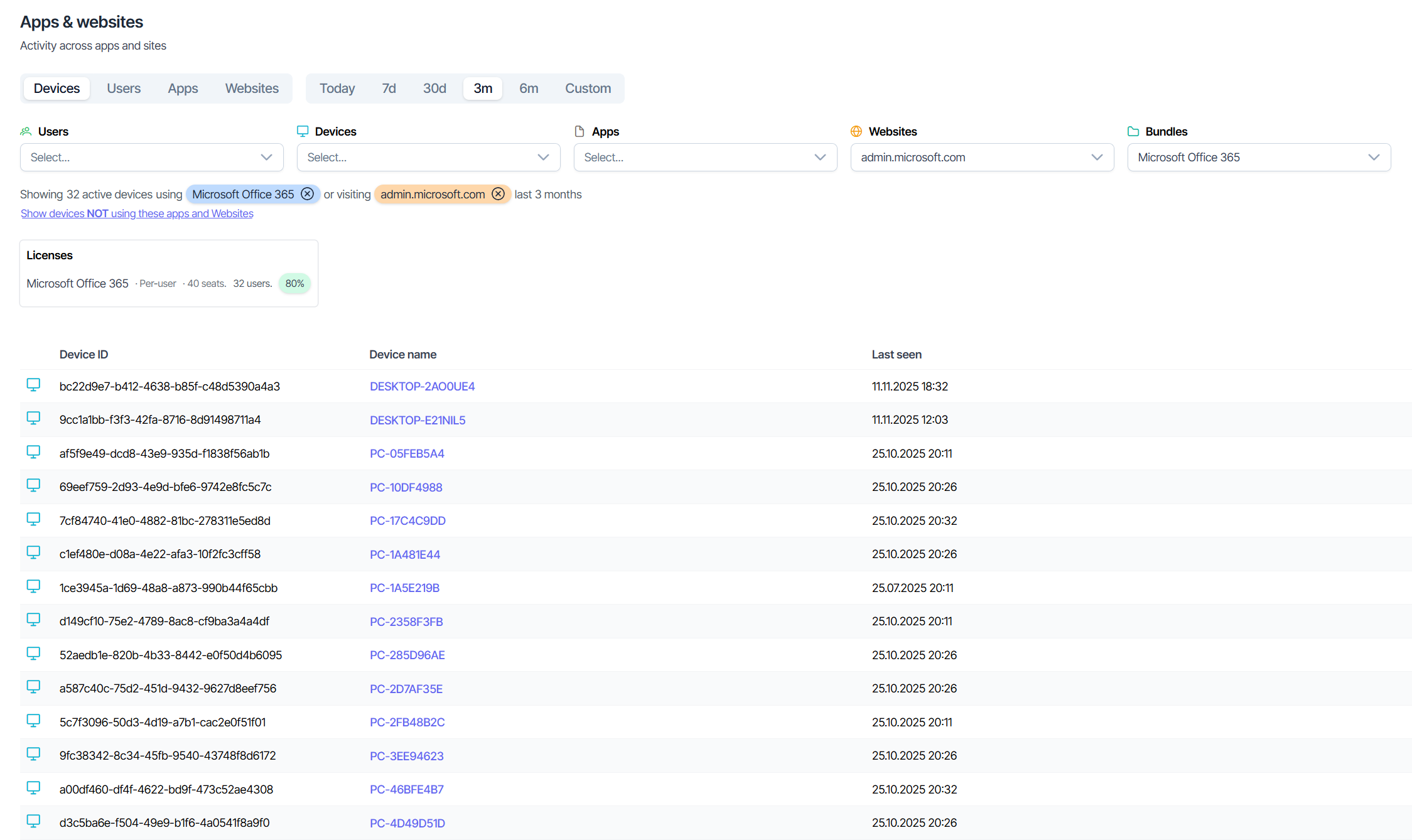
Task: Switch to the Websites view tab
Action: pos(252,89)
